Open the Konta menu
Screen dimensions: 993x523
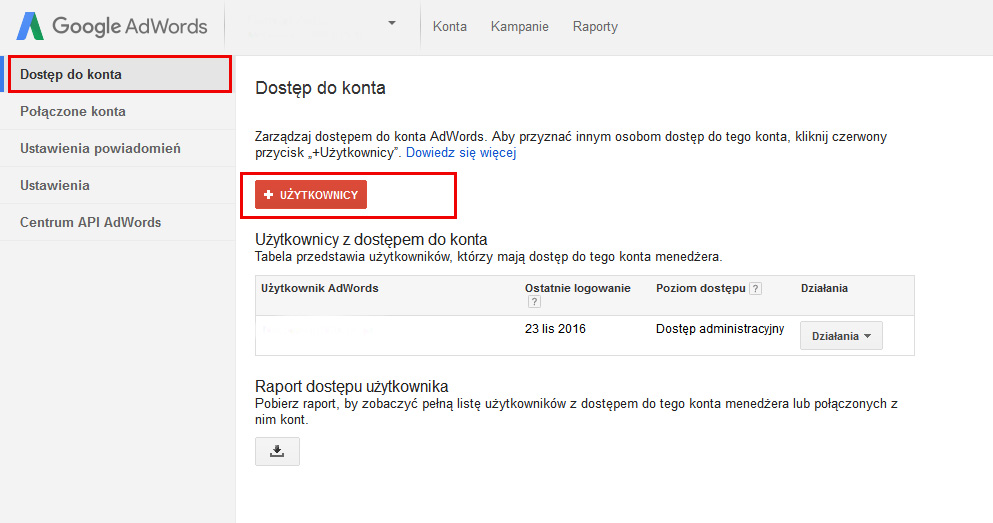[450, 27]
